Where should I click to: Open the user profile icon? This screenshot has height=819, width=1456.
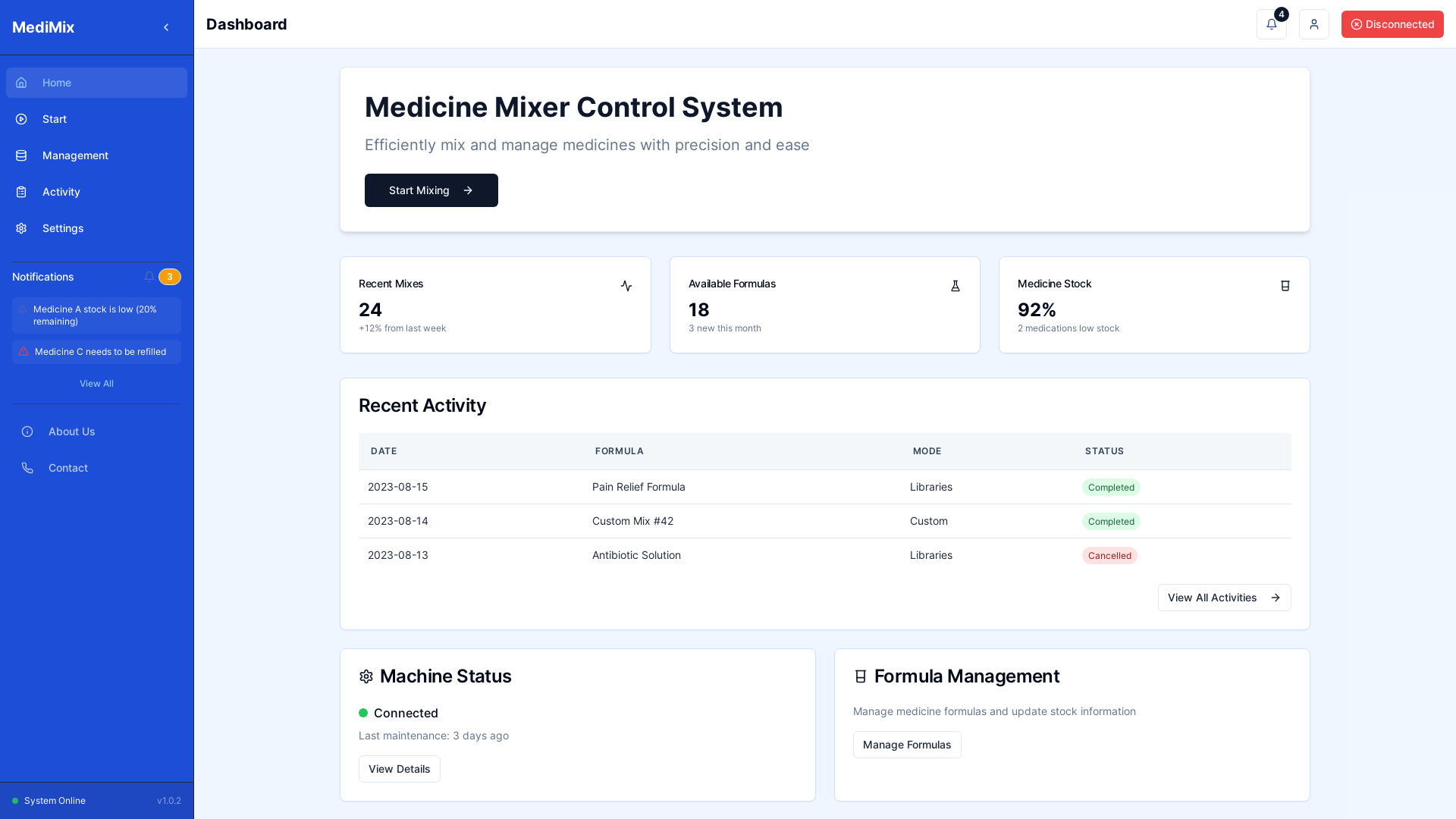(1313, 24)
